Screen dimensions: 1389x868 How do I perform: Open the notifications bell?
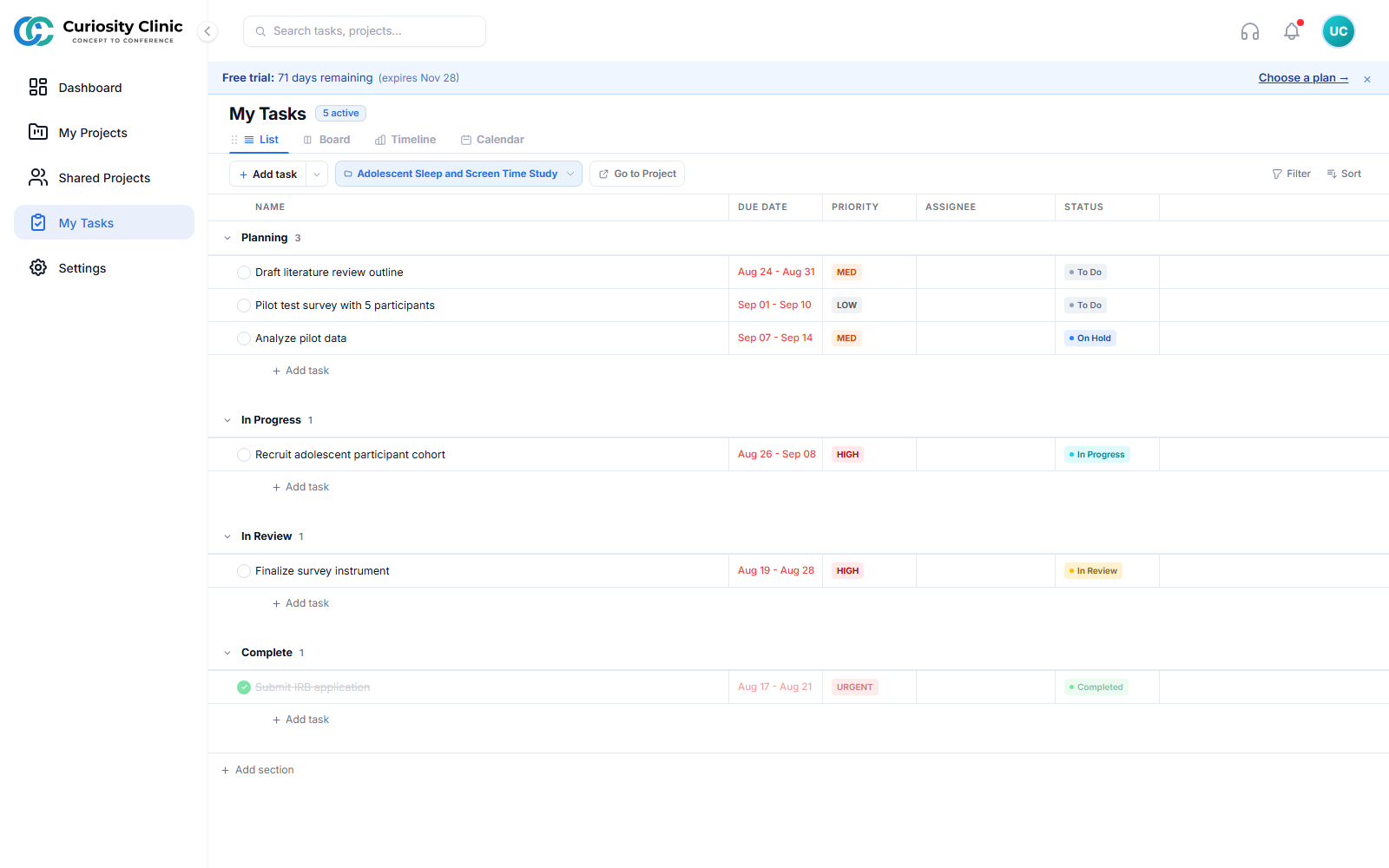tap(1292, 31)
